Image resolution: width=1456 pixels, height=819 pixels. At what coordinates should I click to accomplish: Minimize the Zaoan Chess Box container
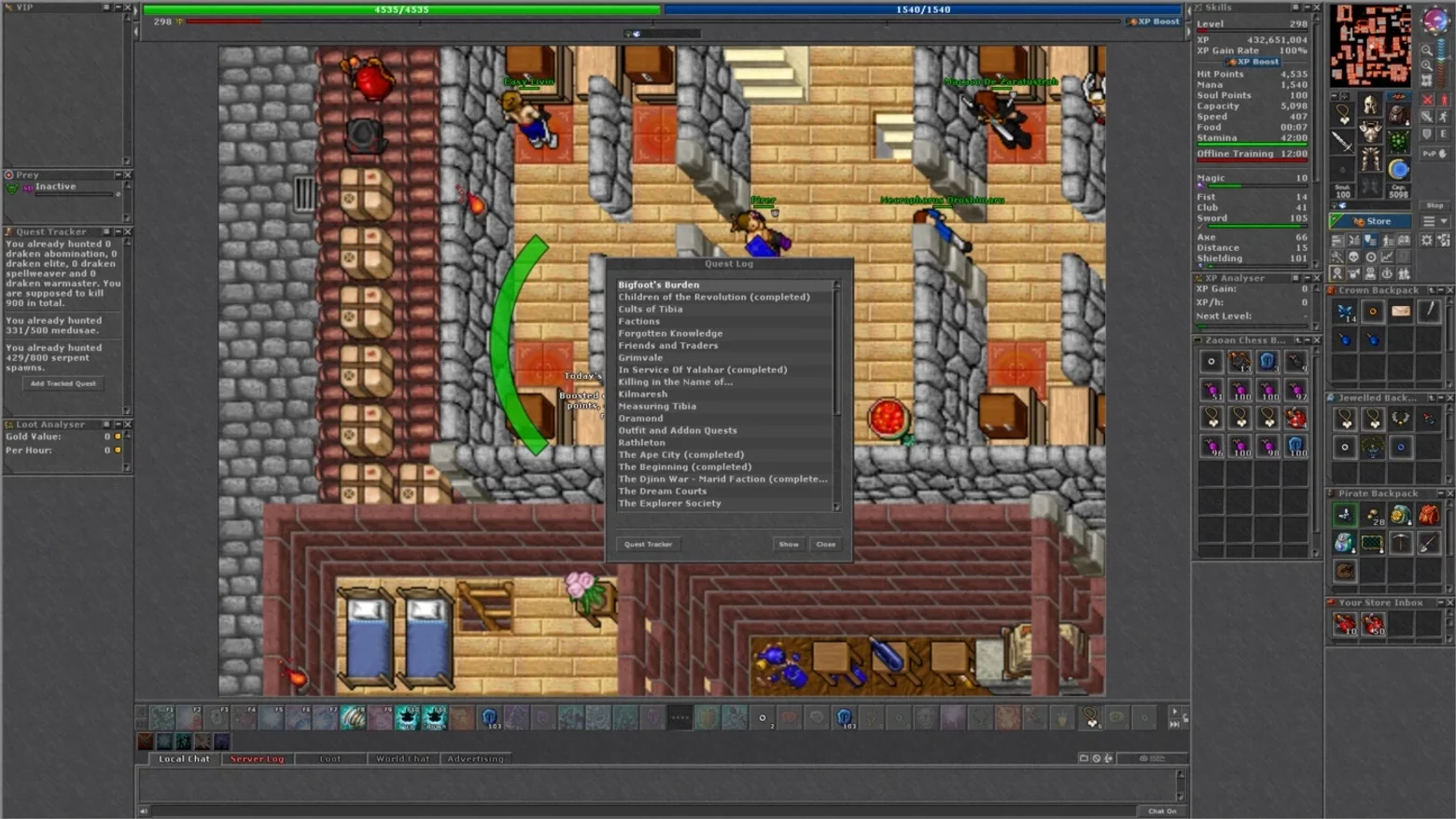click(1306, 340)
